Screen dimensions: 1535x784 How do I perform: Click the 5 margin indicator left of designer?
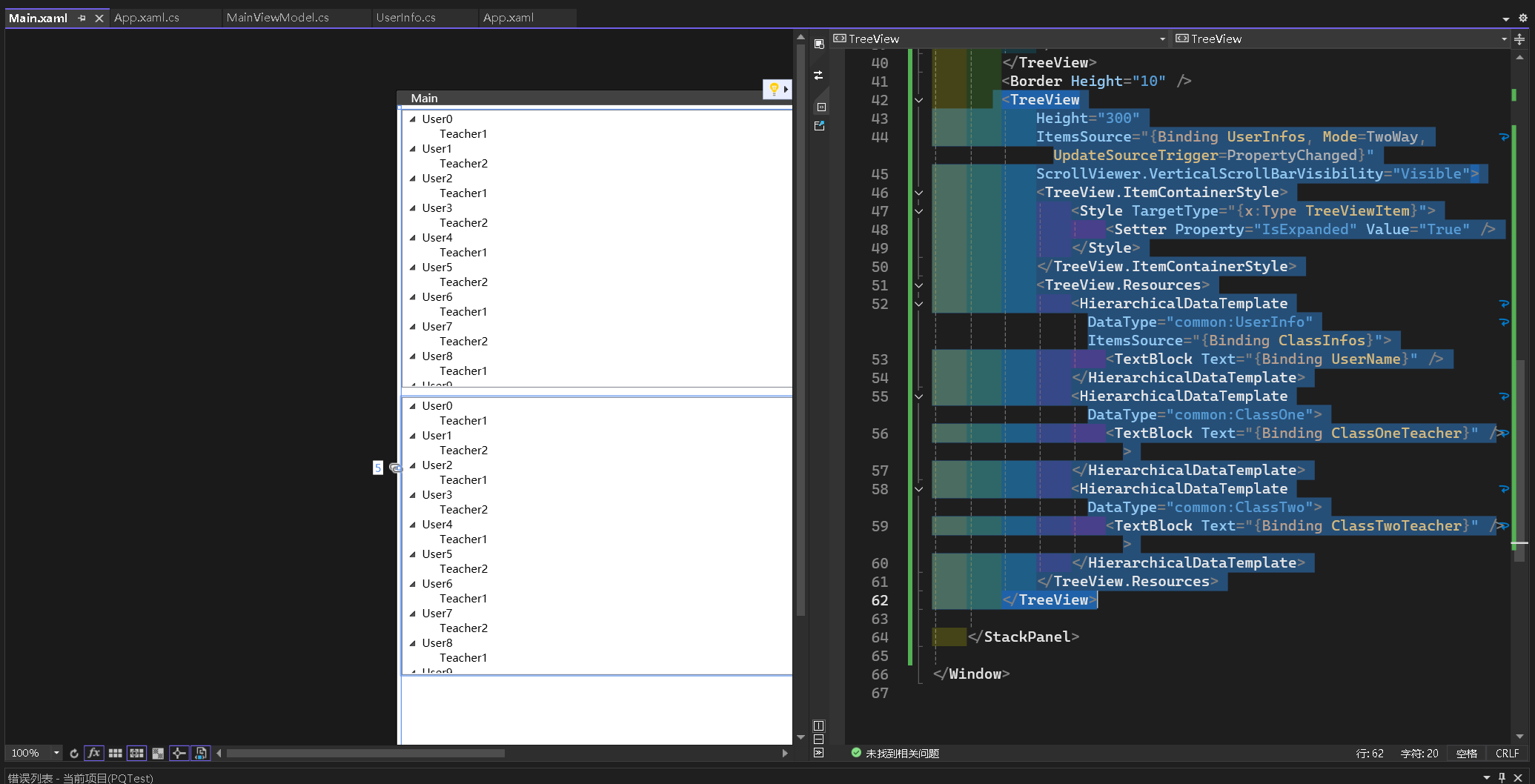pyautogui.click(x=378, y=468)
